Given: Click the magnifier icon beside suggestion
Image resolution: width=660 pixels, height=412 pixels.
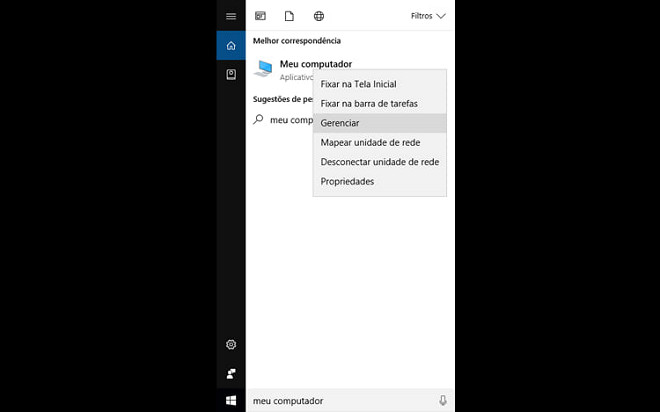Looking at the screenshot, I should click(x=258, y=120).
